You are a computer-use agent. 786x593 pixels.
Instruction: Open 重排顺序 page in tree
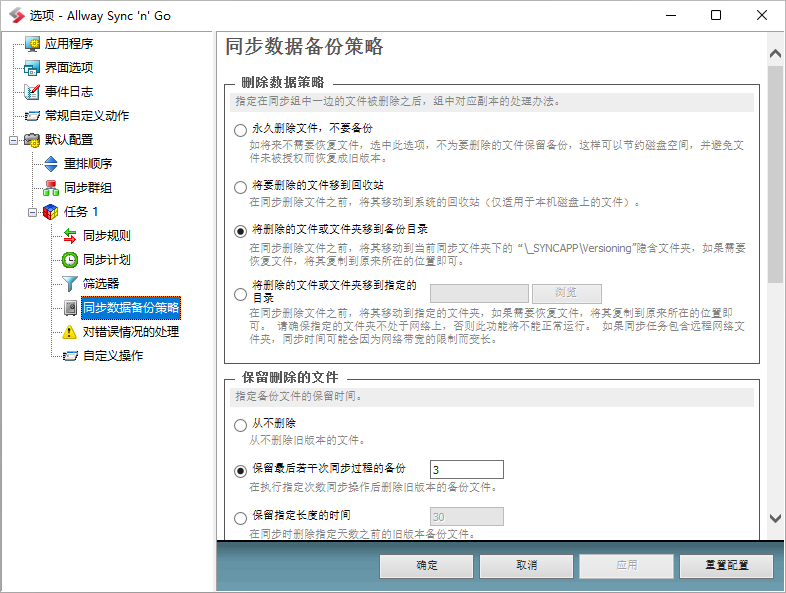88,164
